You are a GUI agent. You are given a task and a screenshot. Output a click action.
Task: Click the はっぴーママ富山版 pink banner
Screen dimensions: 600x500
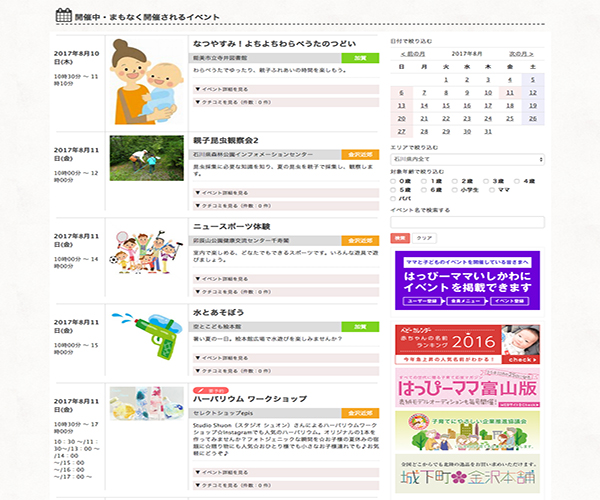click(x=467, y=386)
